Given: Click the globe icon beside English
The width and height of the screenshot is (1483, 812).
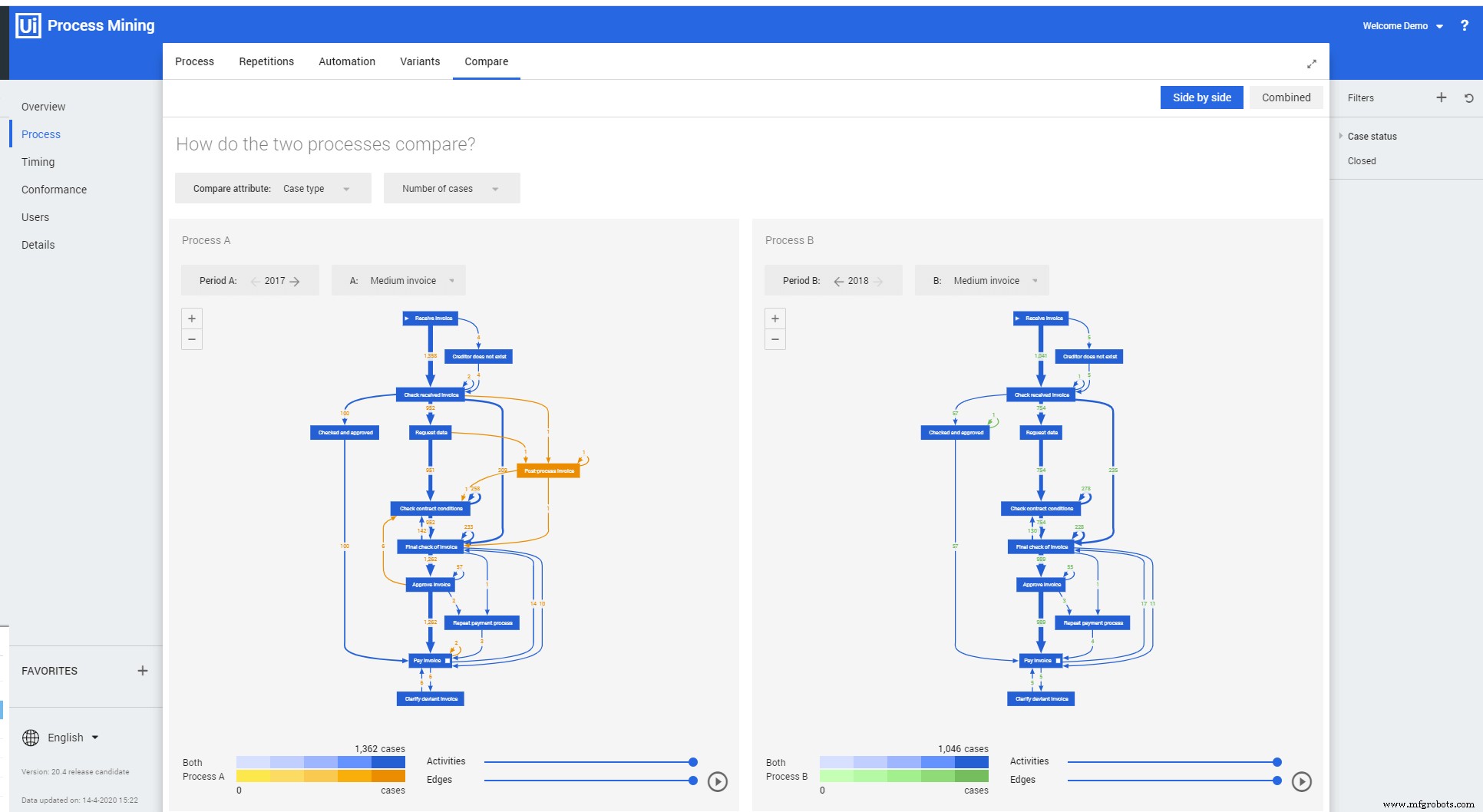Looking at the screenshot, I should (x=31, y=738).
